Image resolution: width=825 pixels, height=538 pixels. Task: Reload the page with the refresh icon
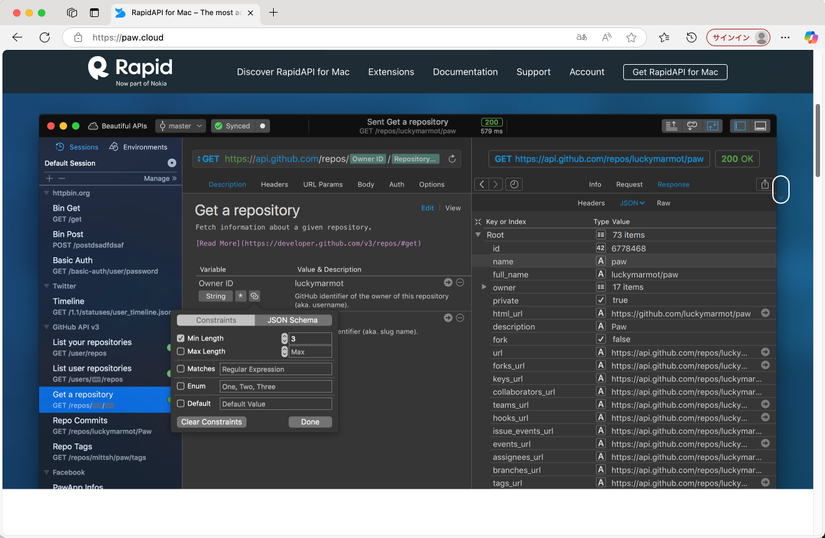pyautogui.click(x=45, y=37)
